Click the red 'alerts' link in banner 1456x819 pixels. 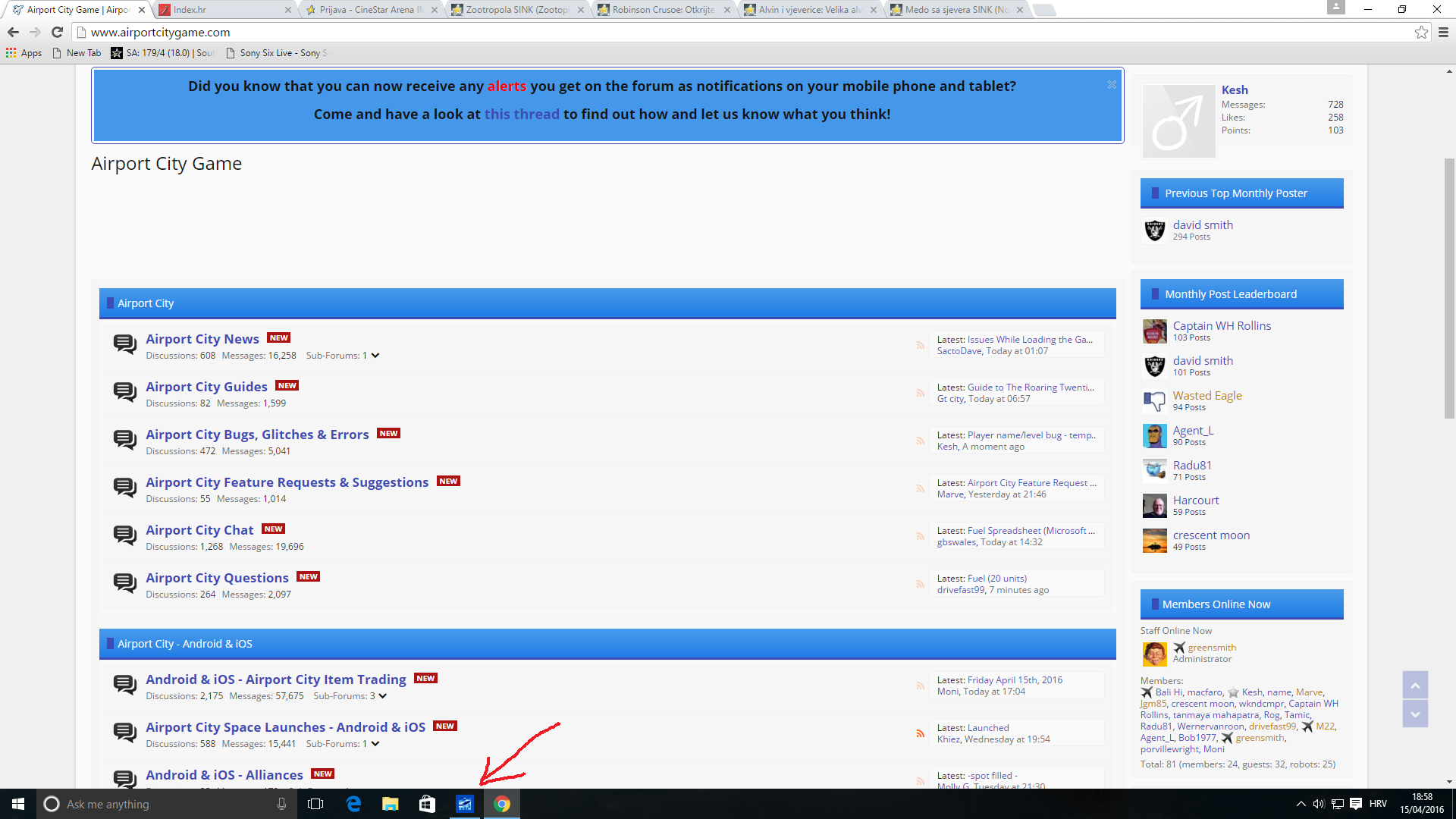507,86
